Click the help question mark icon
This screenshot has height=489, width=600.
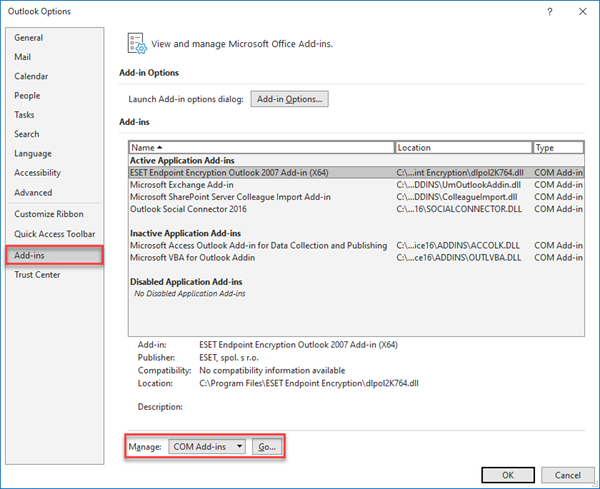tap(549, 12)
